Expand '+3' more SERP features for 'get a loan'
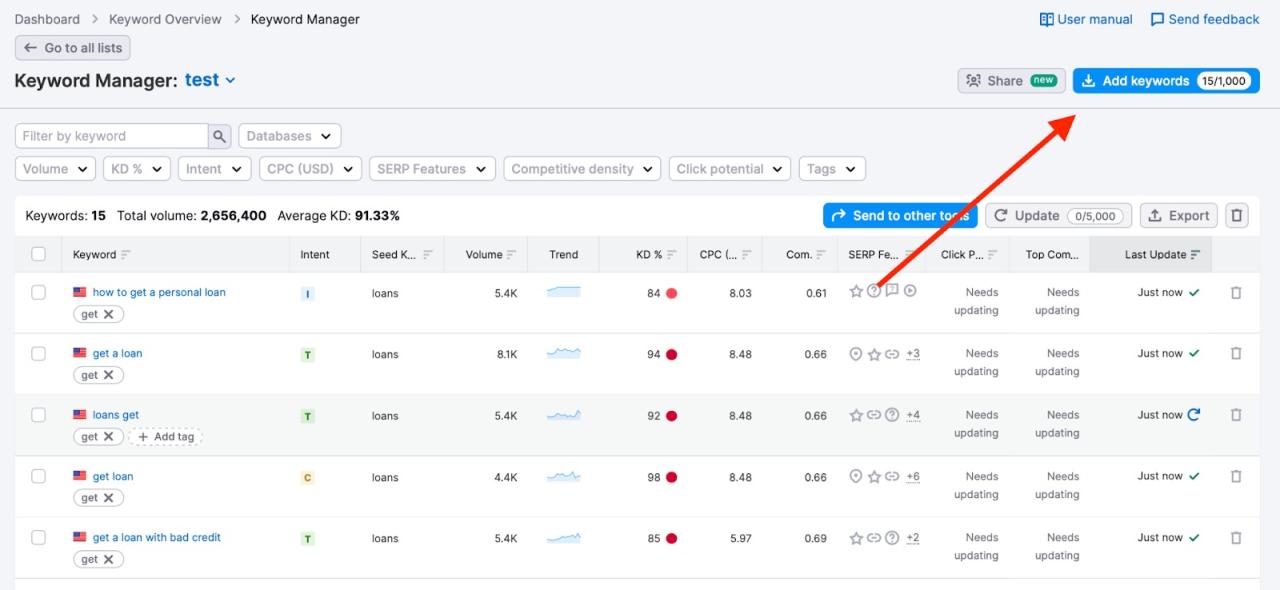The width and height of the screenshot is (1280, 590). point(913,354)
